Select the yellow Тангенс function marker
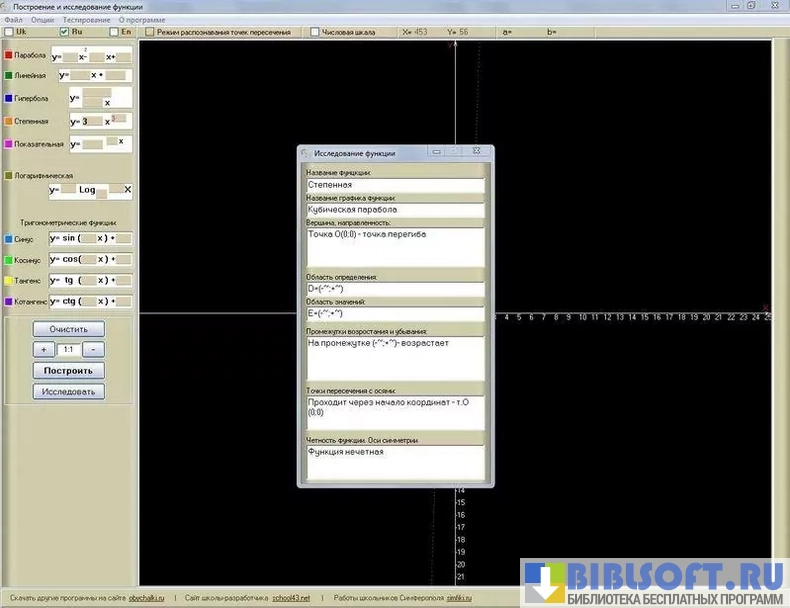This screenshot has height=608, width=790. pyautogui.click(x=9, y=281)
